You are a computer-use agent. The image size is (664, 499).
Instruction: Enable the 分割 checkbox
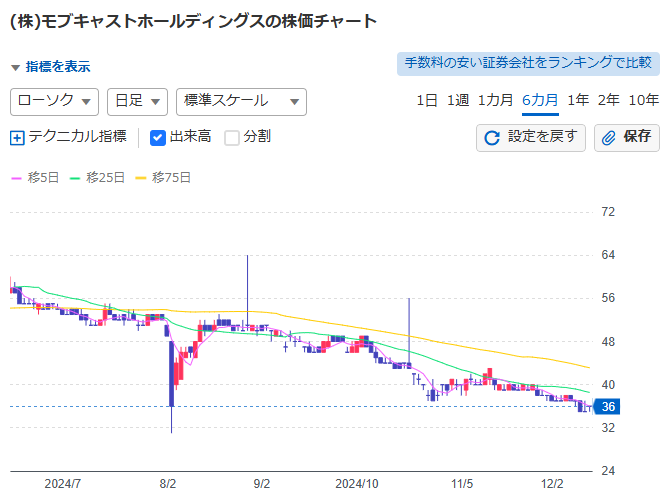point(232,138)
